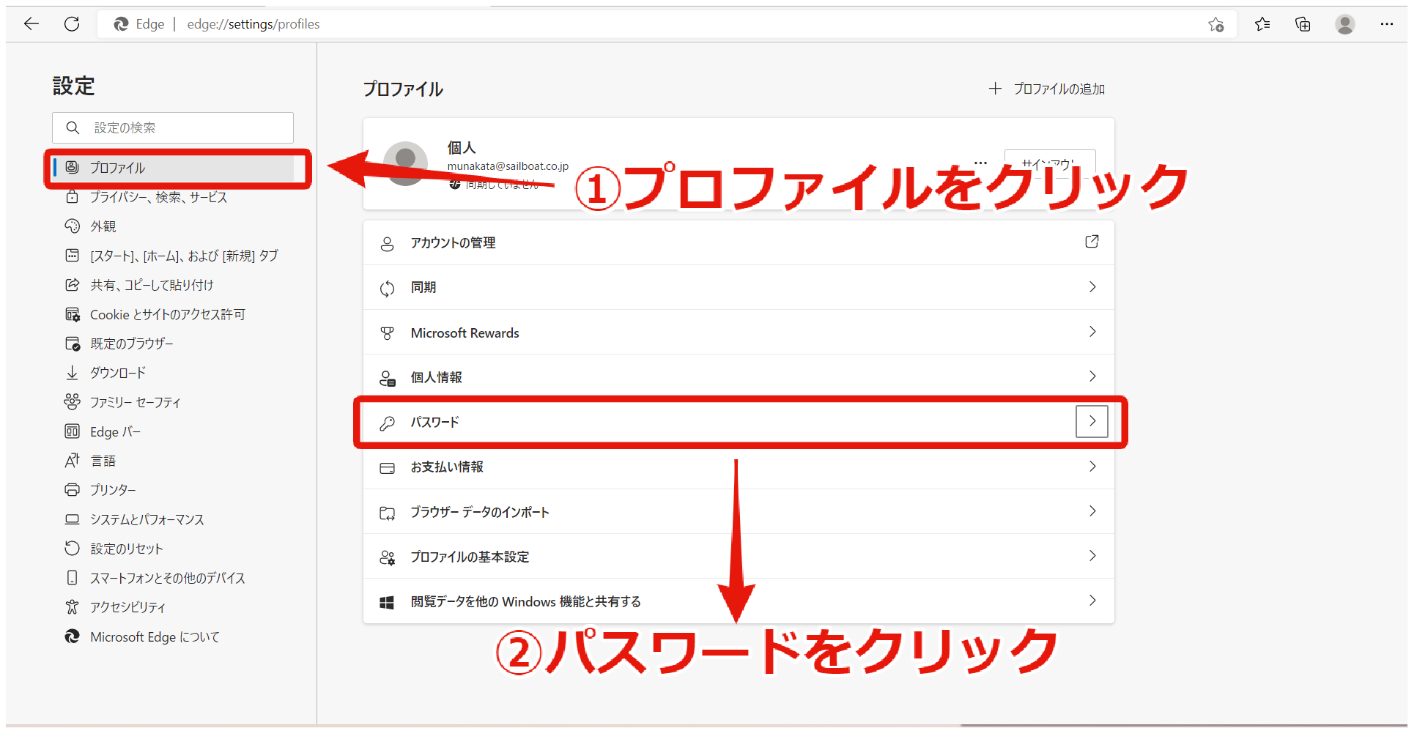Open 共有、コピーして貼り付け settings
This screenshot has height=734, width=1416.
coord(138,285)
